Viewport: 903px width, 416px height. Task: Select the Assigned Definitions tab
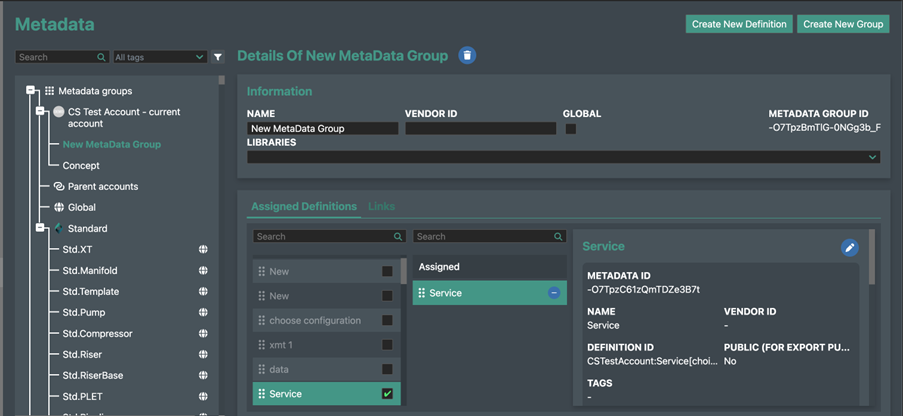pos(303,206)
